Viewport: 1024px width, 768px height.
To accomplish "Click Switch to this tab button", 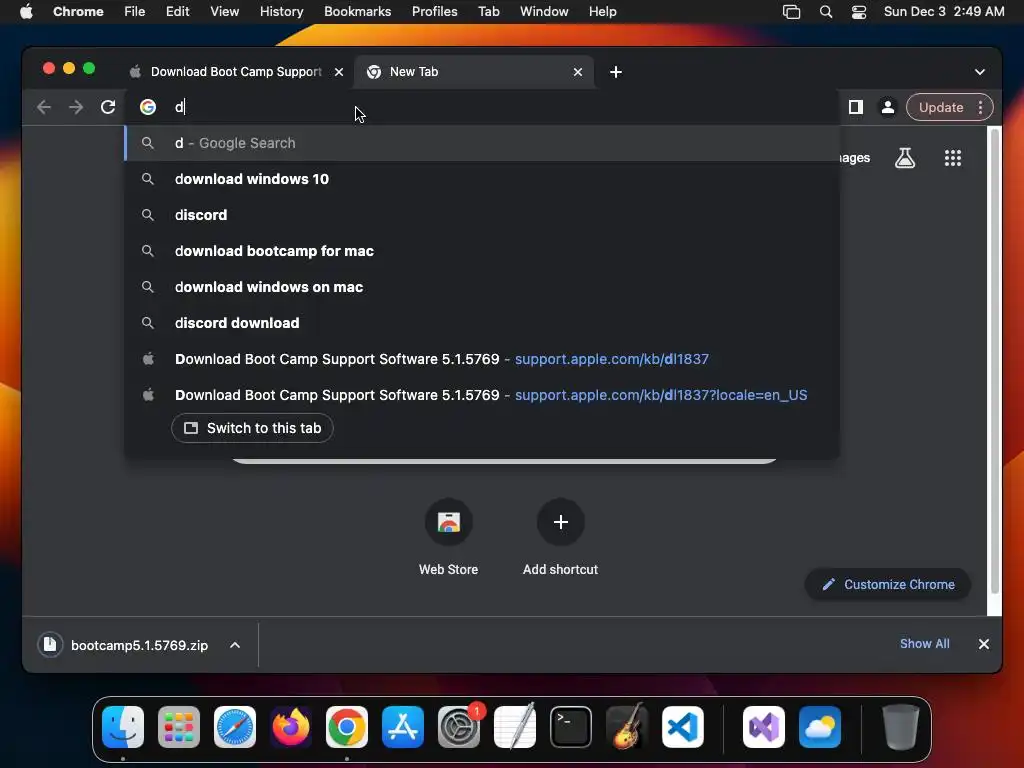I will (x=252, y=428).
